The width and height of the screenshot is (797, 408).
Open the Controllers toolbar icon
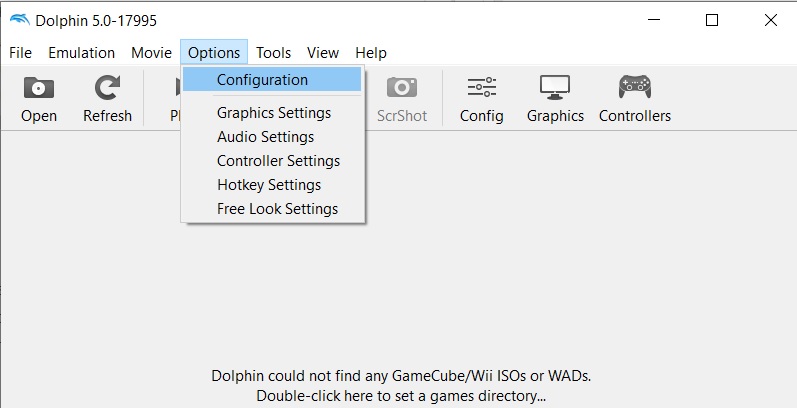[x=635, y=88]
